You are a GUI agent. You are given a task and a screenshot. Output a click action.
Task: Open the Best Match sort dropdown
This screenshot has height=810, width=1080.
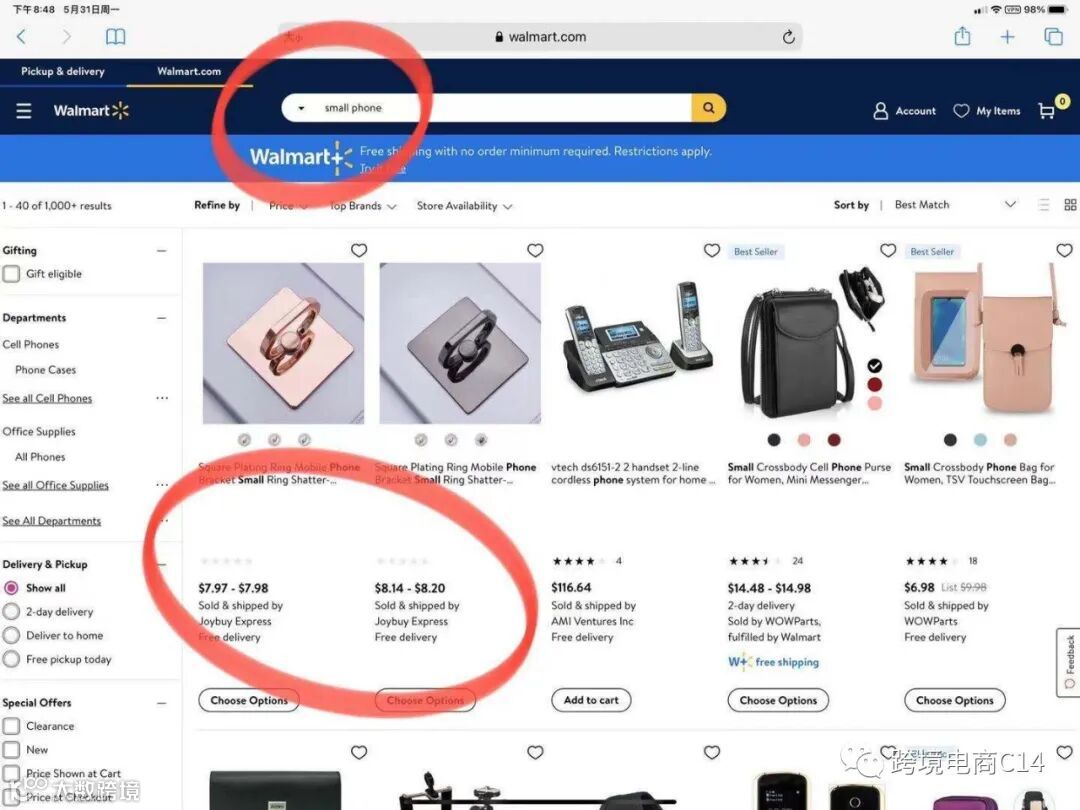pyautogui.click(x=955, y=205)
